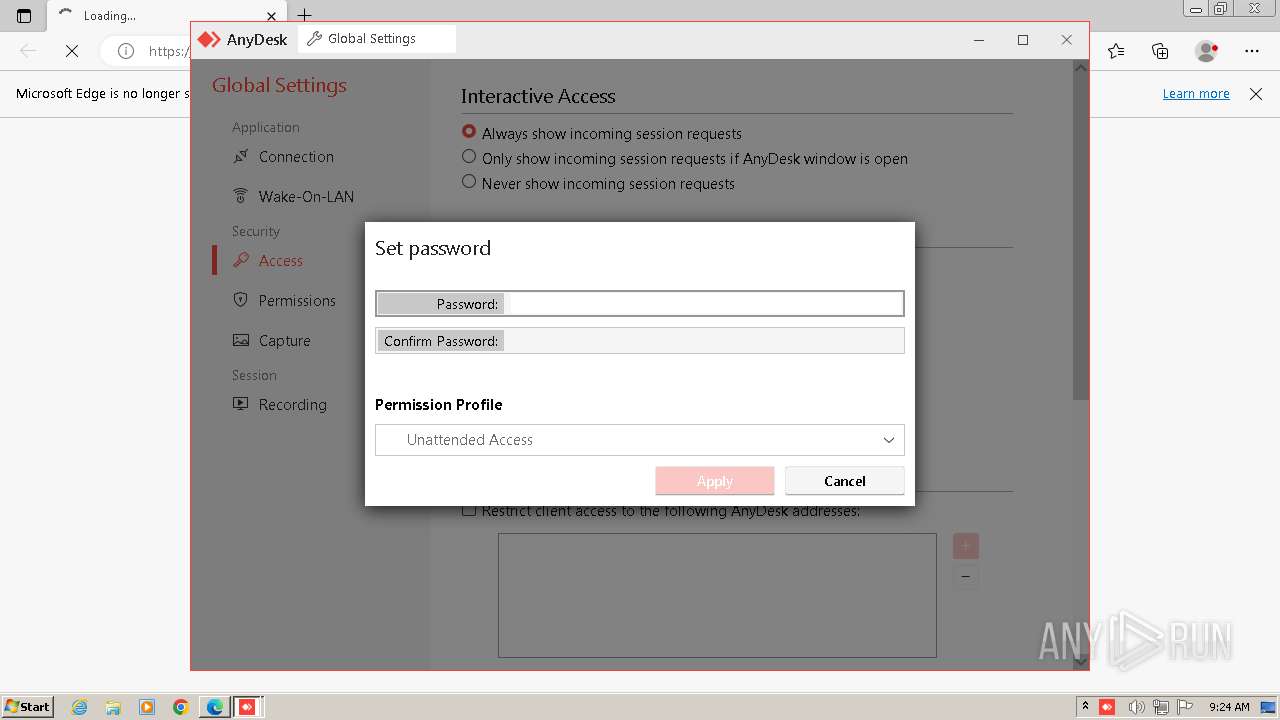Open Internet Explorer from taskbar

[x=80, y=707]
